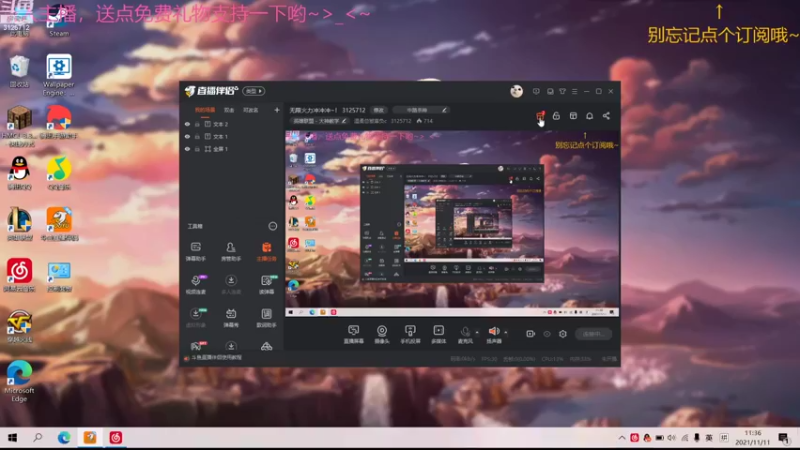This screenshot has width=800, height=450.
Task: Add a 手机投屏 phone mirroring source
Action: coord(410,334)
